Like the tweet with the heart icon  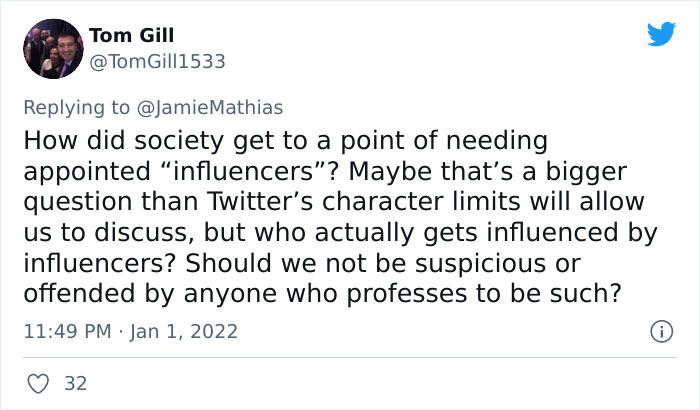38,384
